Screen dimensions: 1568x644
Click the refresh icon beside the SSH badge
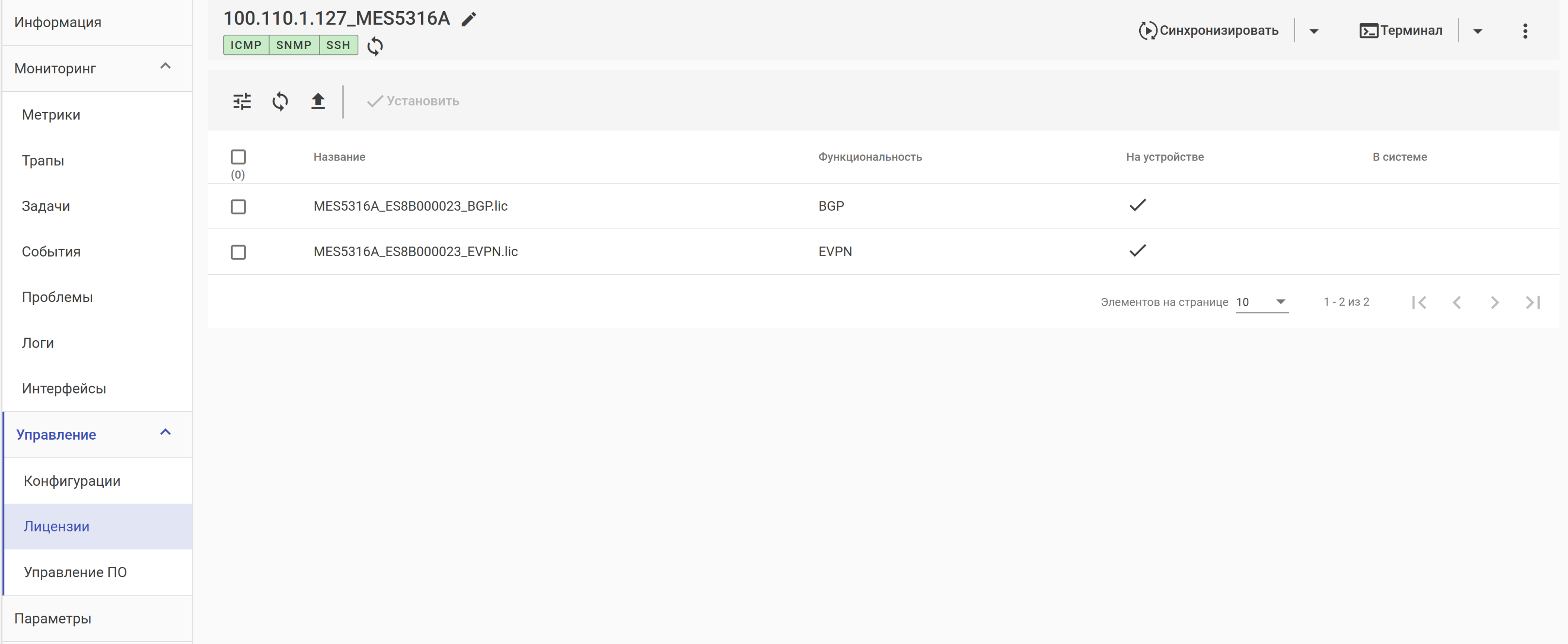(375, 46)
